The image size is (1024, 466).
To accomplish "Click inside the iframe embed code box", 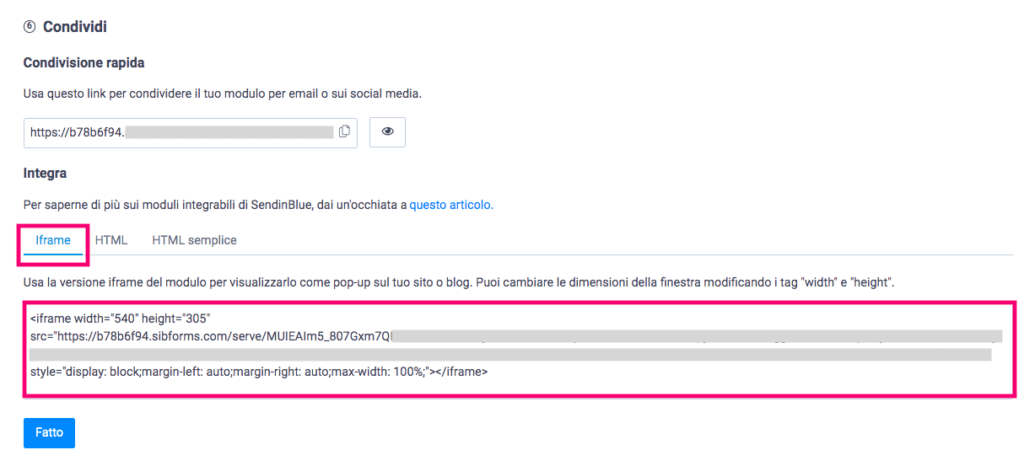I will click(x=519, y=349).
